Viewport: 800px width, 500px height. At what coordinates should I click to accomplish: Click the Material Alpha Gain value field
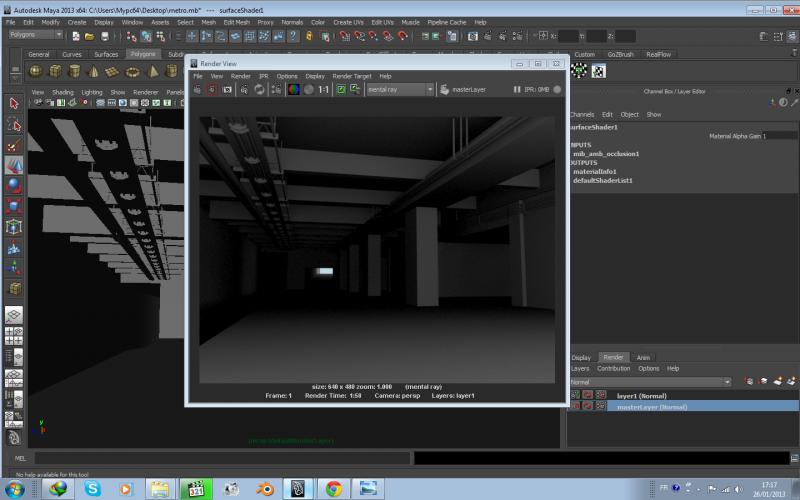point(780,136)
